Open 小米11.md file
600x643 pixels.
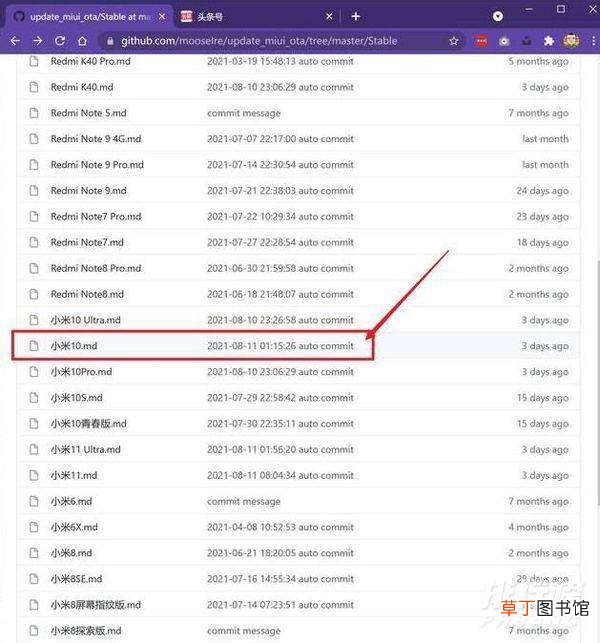point(74,475)
